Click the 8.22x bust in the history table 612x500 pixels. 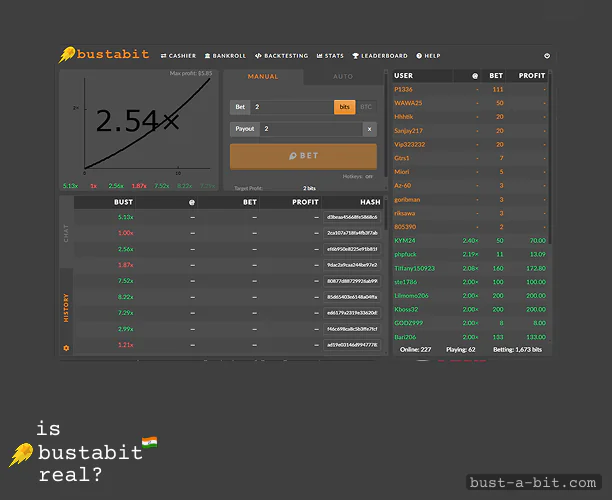pos(126,297)
